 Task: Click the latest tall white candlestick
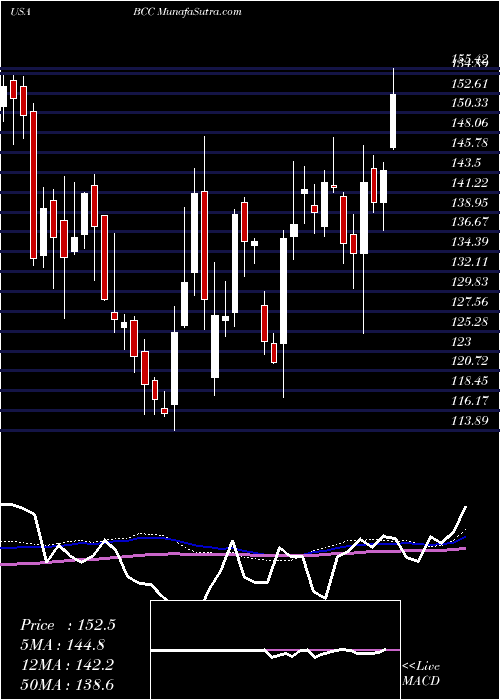click(393, 121)
